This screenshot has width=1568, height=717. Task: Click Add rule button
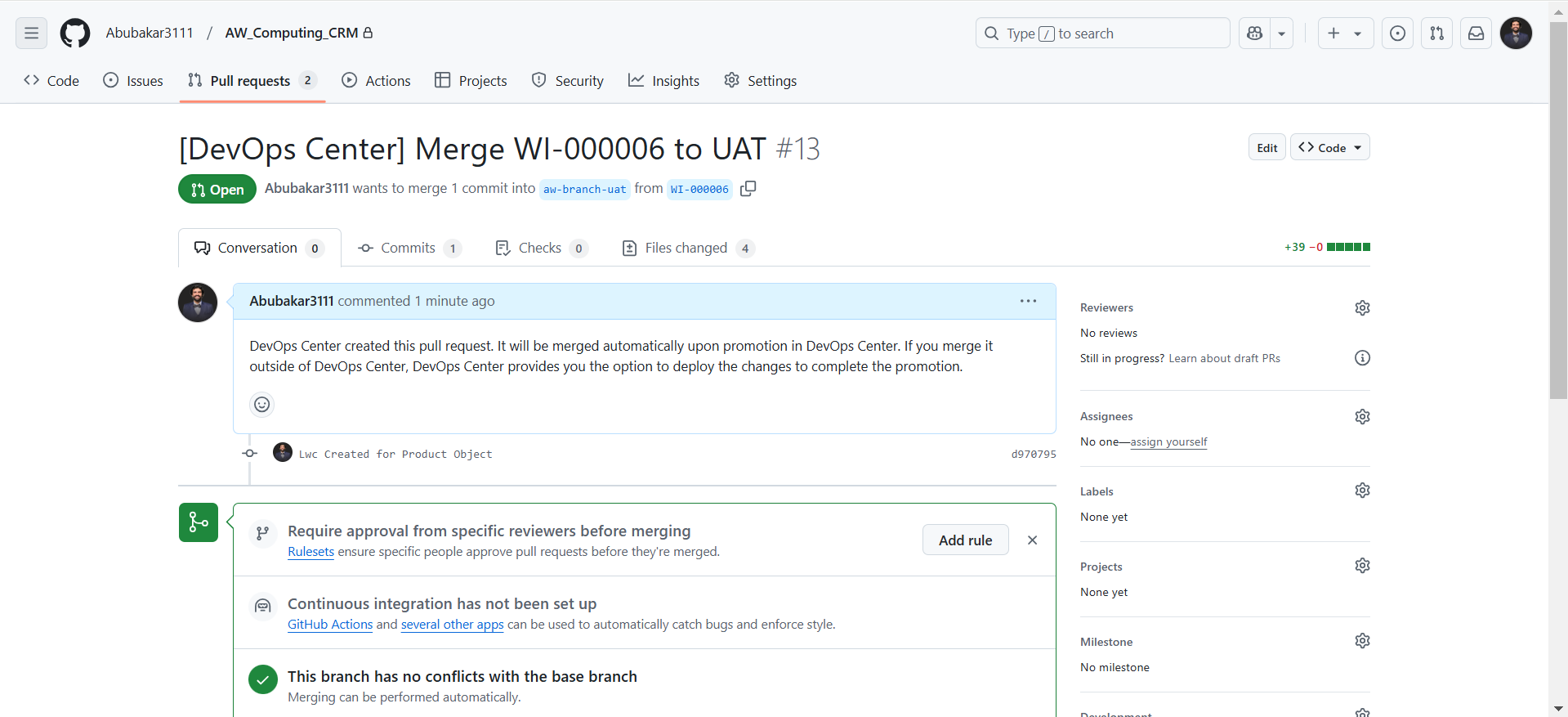(x=966, y=540)
